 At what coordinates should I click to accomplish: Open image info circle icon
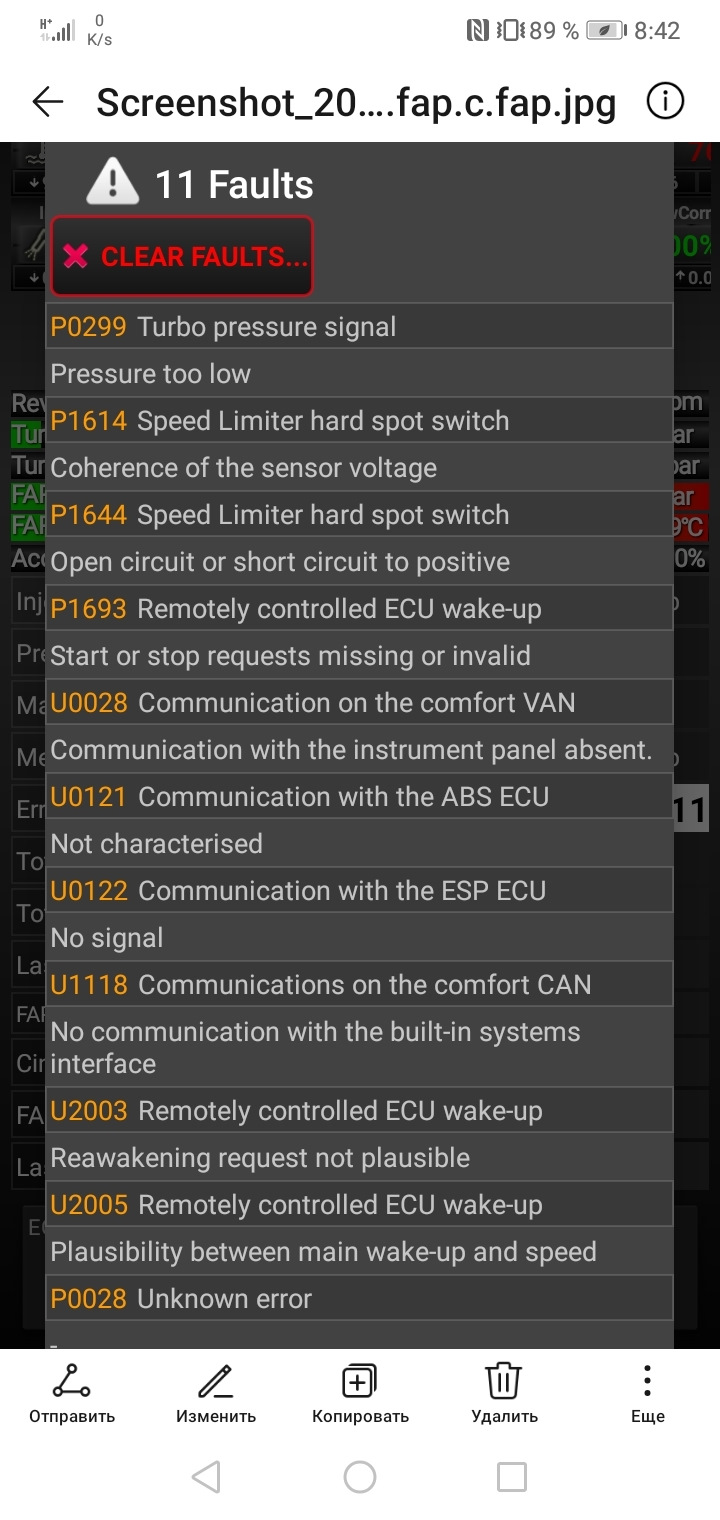point(666,101)
